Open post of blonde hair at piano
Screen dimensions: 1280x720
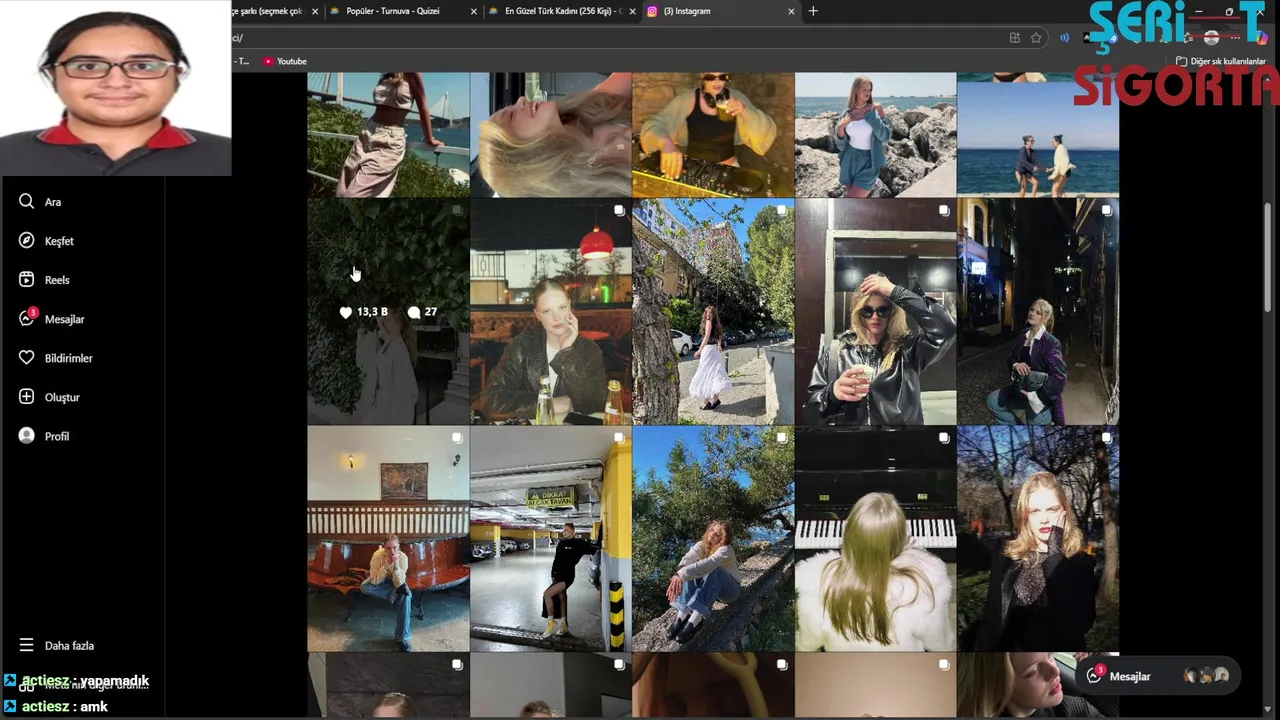(x=875, y=539)
